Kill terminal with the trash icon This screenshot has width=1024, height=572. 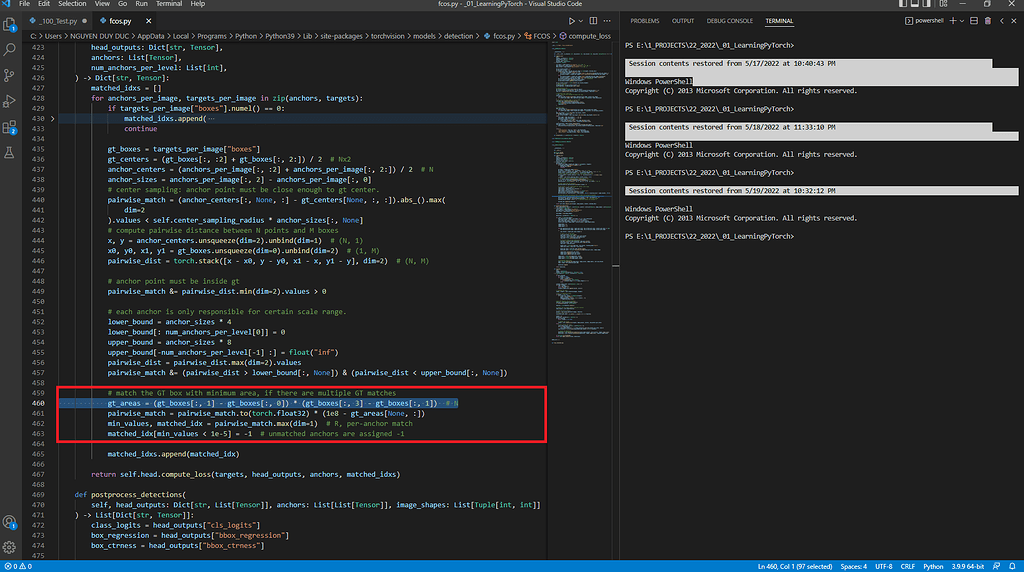pos(988,20)
